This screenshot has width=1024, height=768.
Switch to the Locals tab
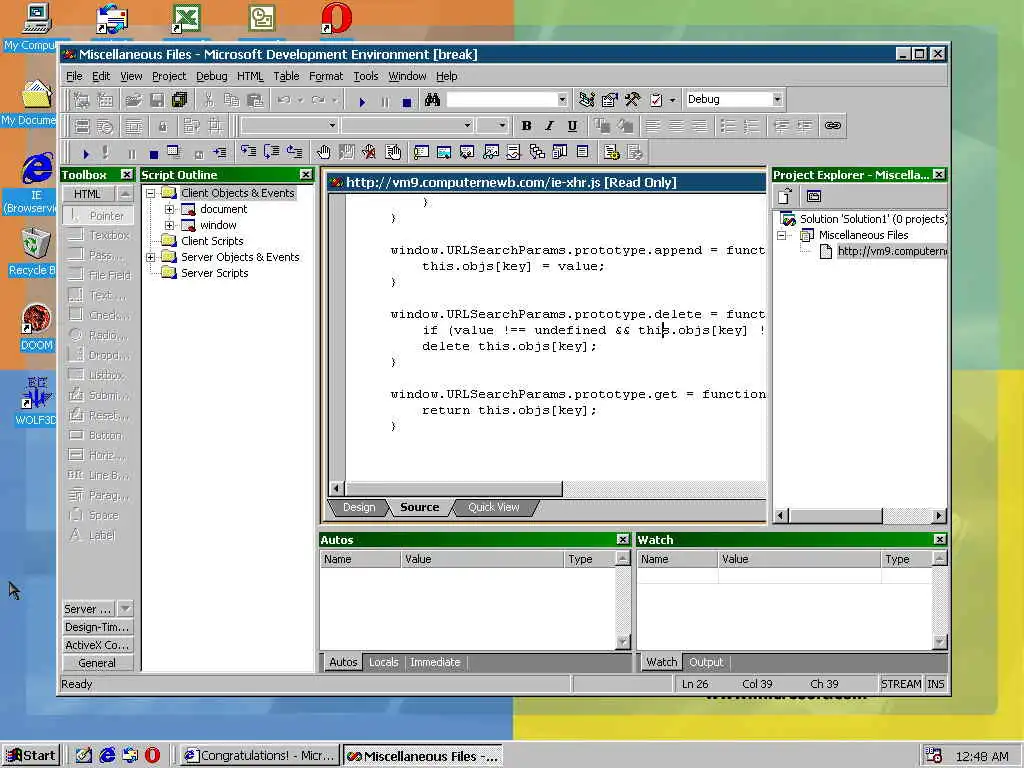click(x=383, y=662)
